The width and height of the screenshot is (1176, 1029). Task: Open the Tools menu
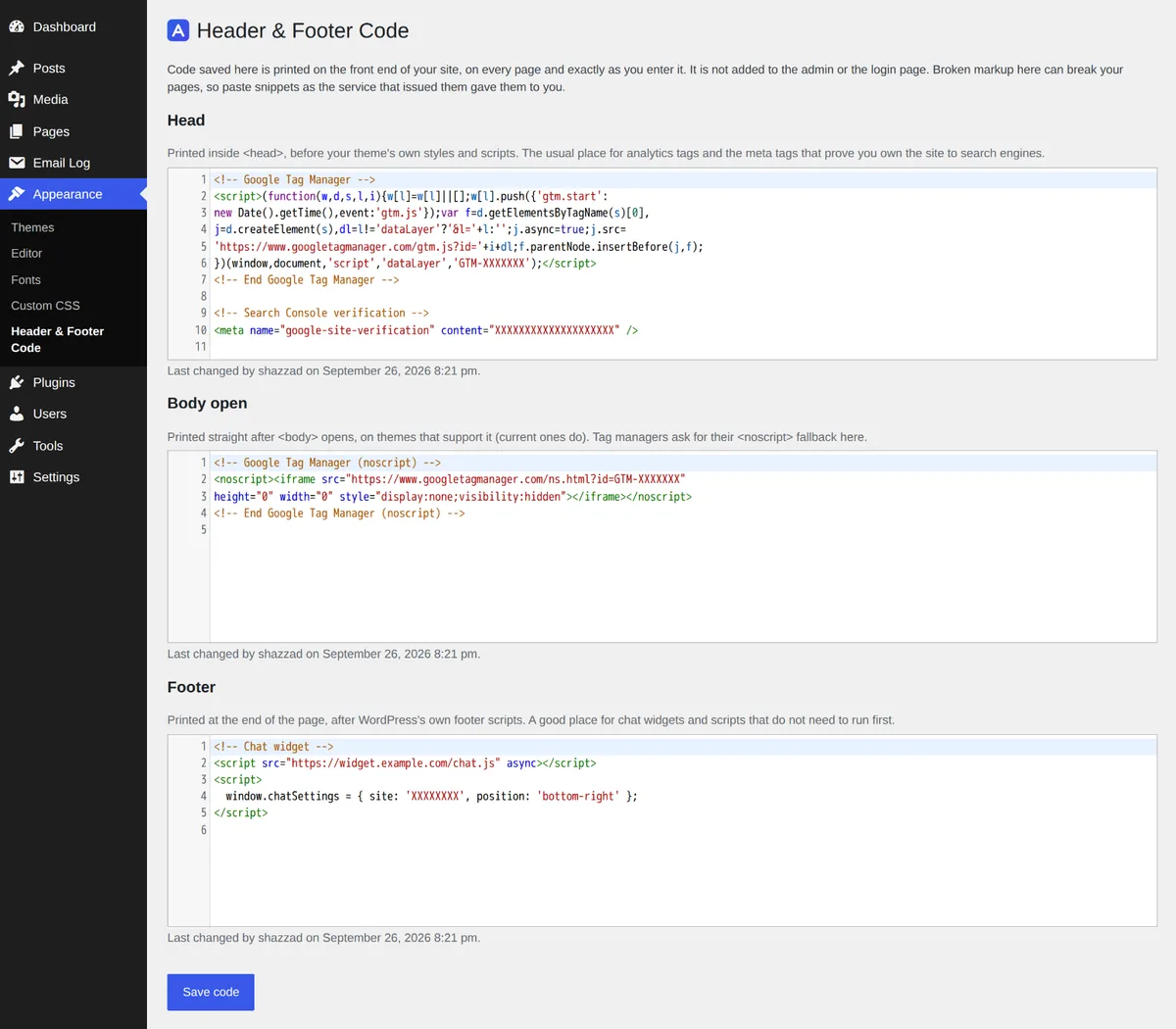click(73, 446)
